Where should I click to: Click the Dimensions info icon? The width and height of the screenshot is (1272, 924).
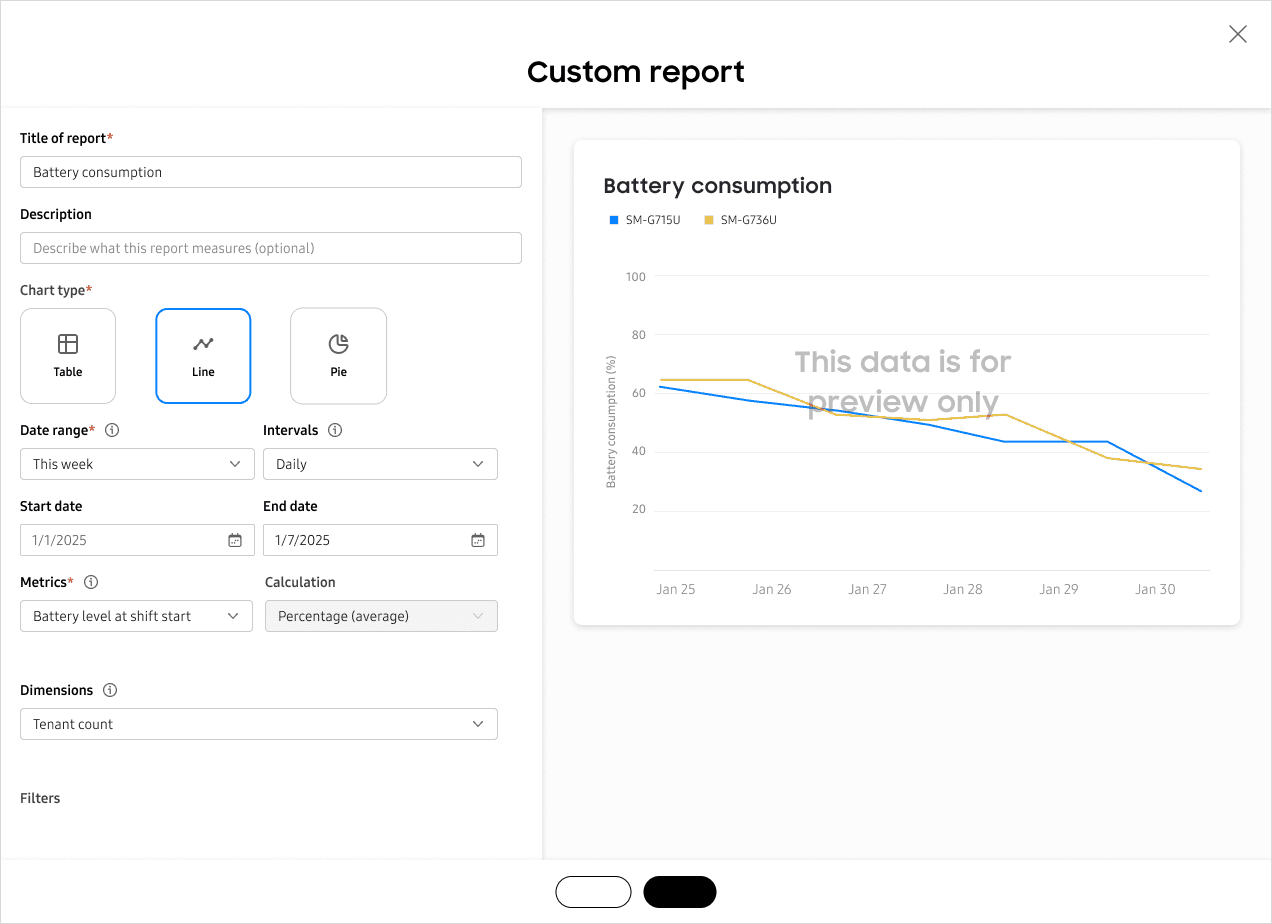pos(110,690)
